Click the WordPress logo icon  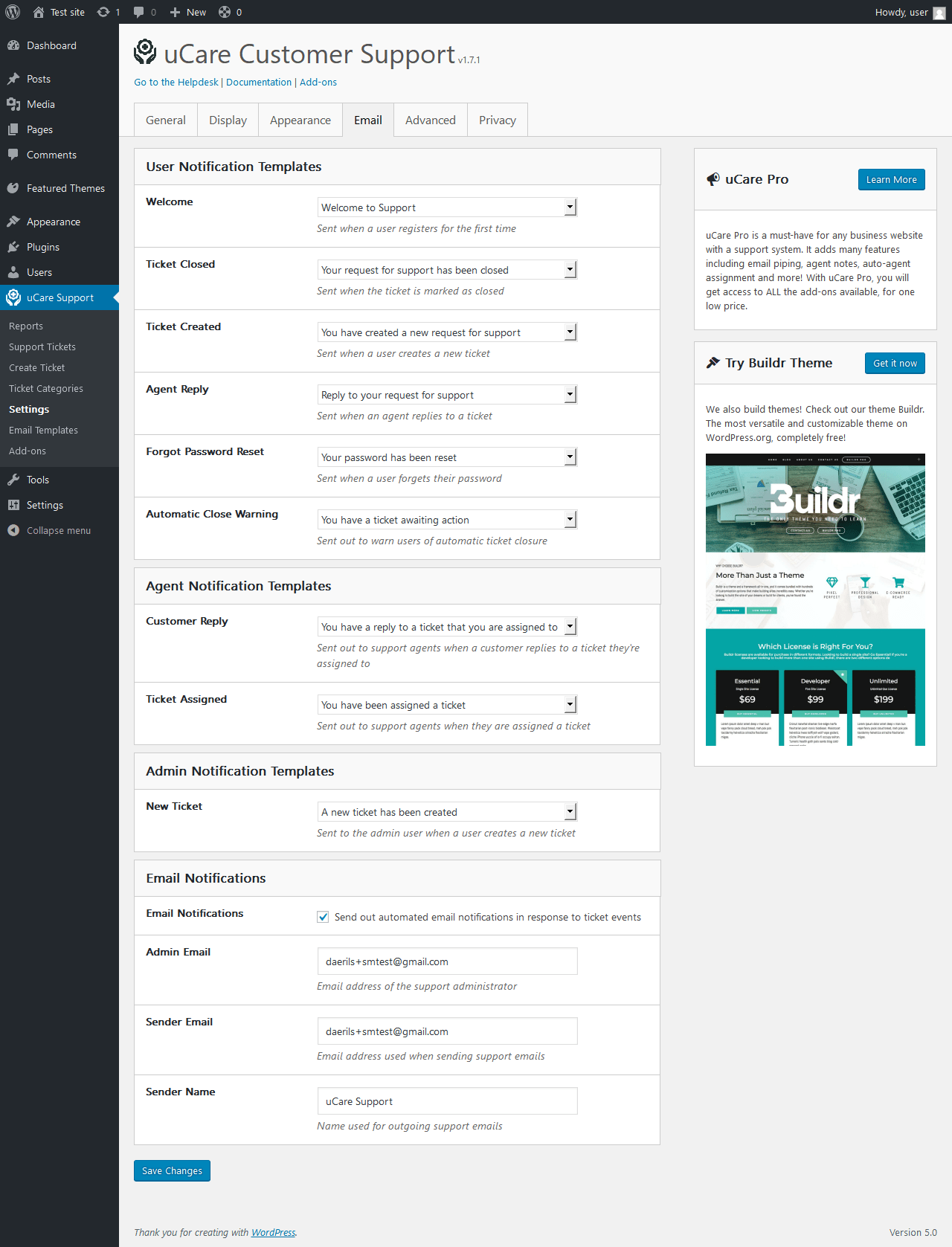tap(13, 12)
